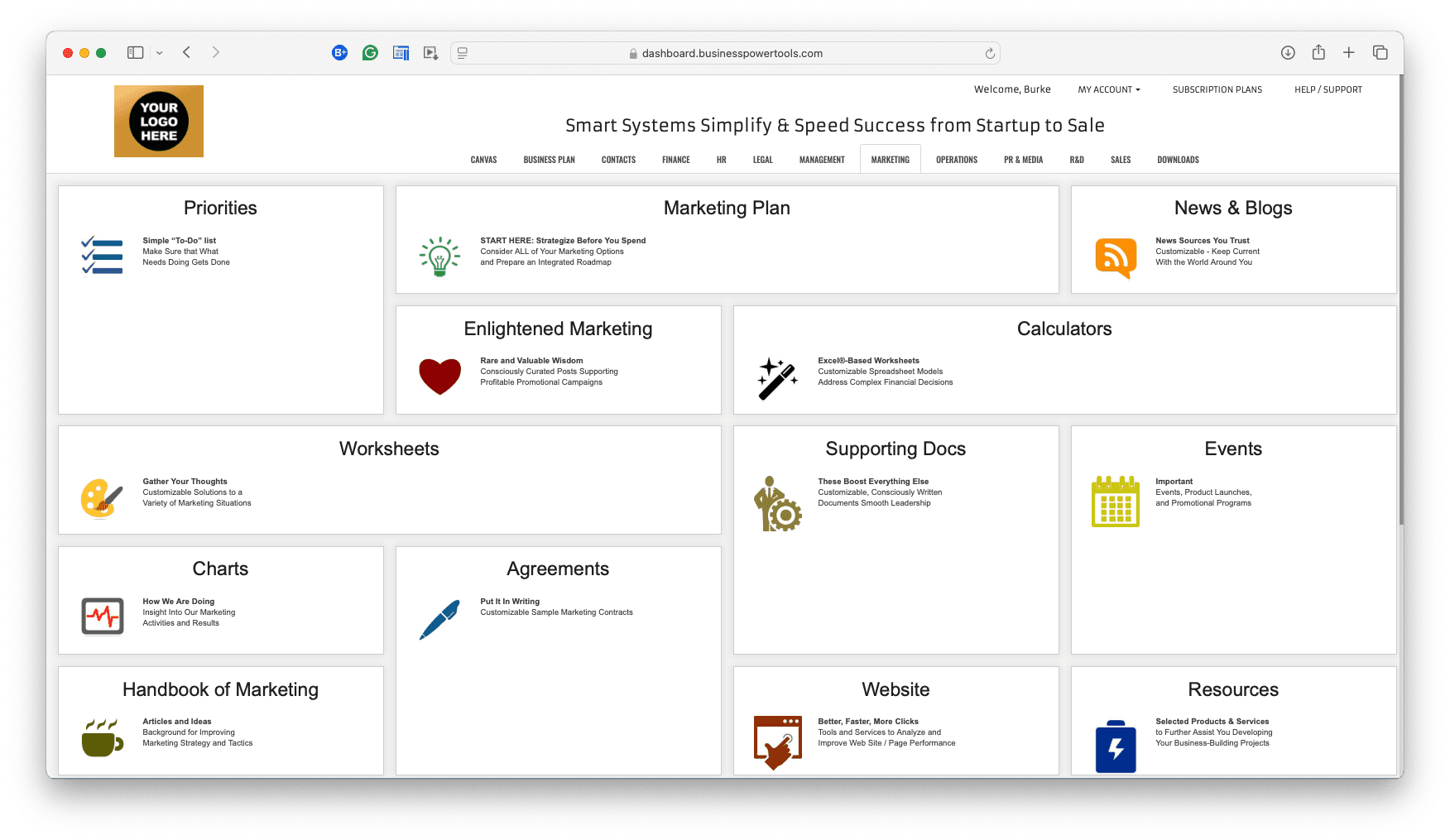Select the red heart Enlightened Marketing icon
Viewport: 1450px width, 840px height.
pyautogui.click(x=439, y=377)
